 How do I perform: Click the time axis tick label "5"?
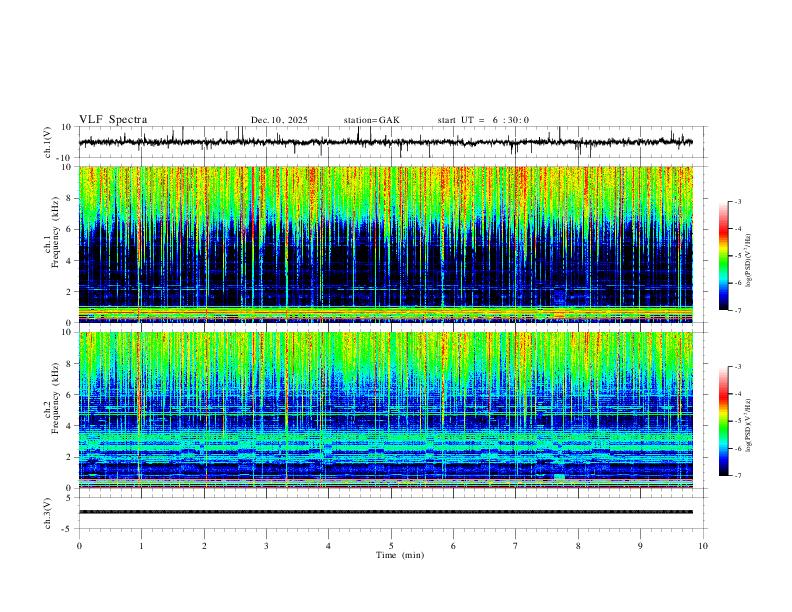pos(391,546)
